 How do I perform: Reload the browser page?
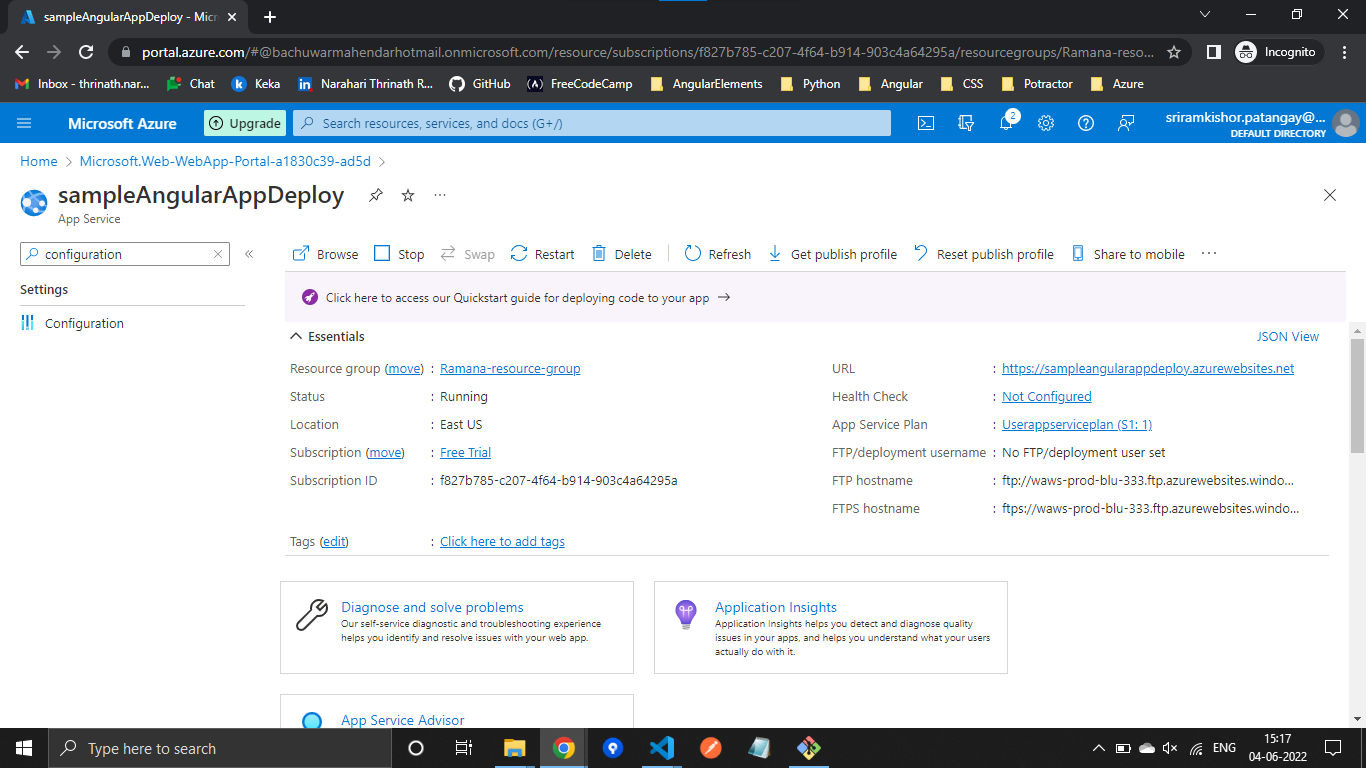pos(86,52)
